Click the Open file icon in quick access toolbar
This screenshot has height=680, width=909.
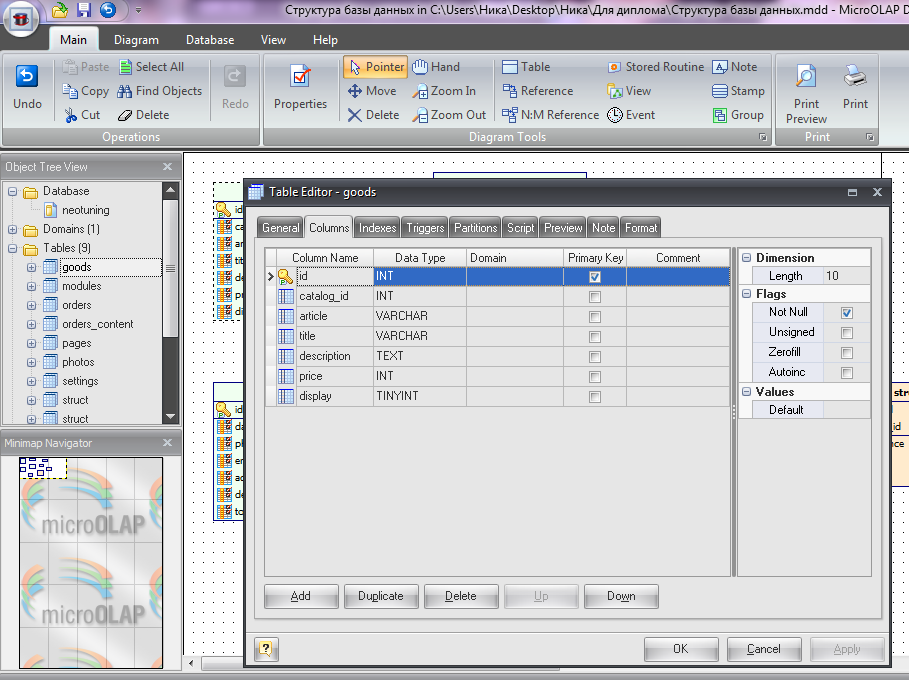click(60, 10)
